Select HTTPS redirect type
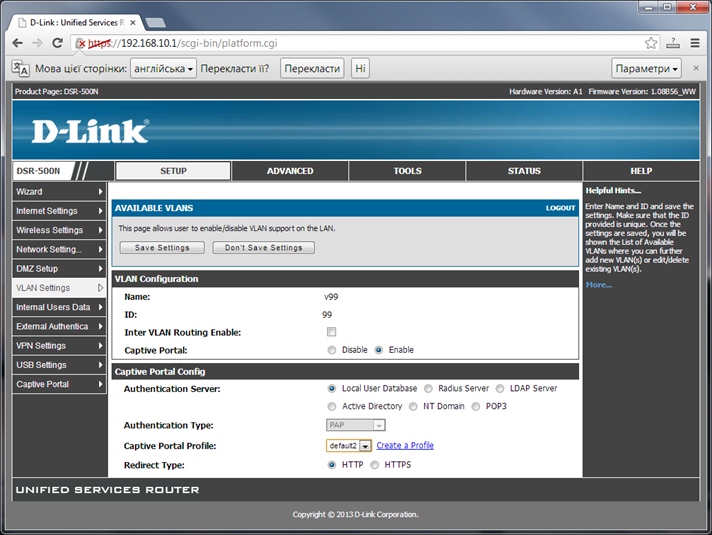The height and width of the screenshot is (535, 712). click(375, 465)
